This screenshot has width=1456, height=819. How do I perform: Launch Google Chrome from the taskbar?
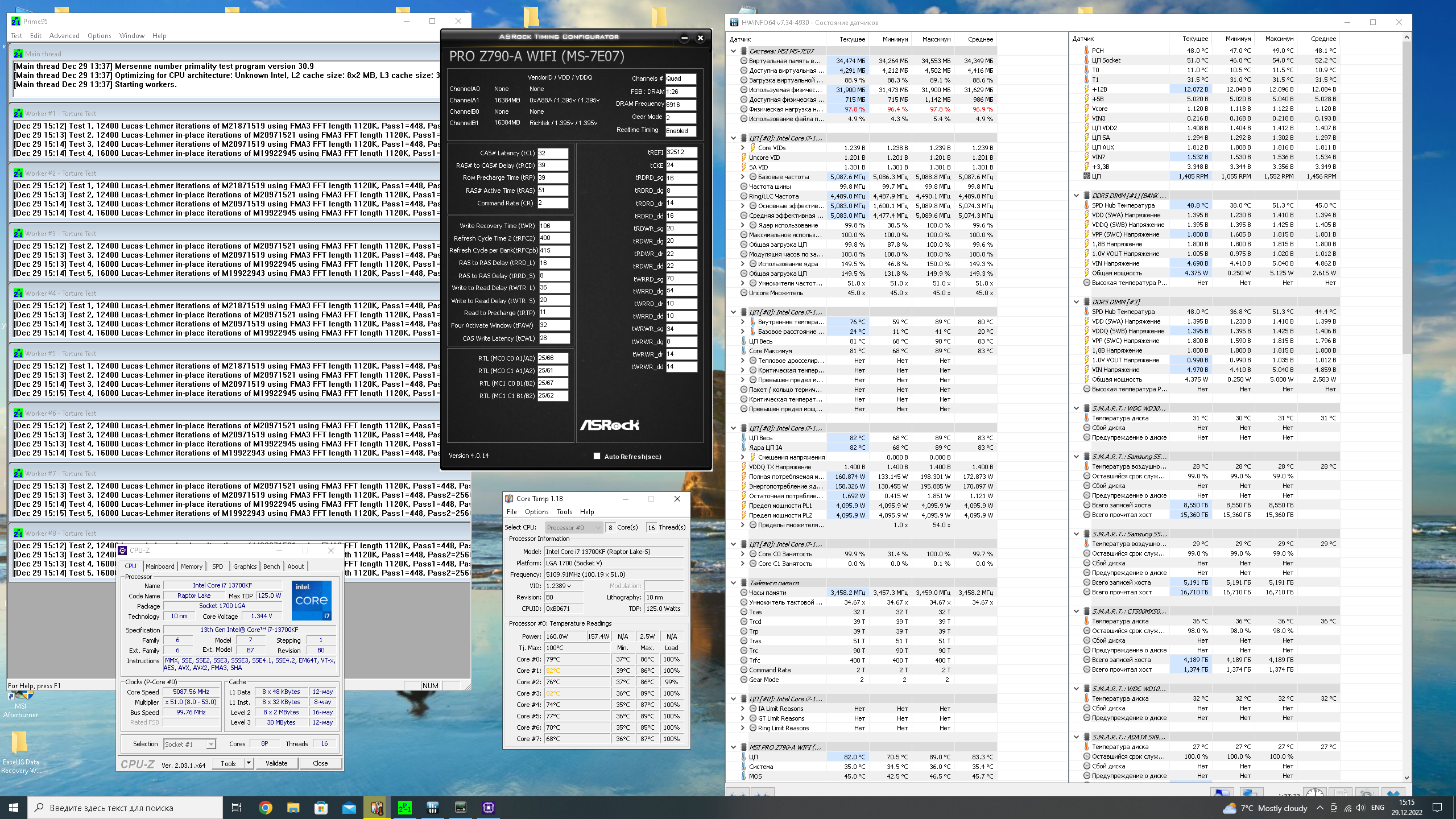pos(265,808)
